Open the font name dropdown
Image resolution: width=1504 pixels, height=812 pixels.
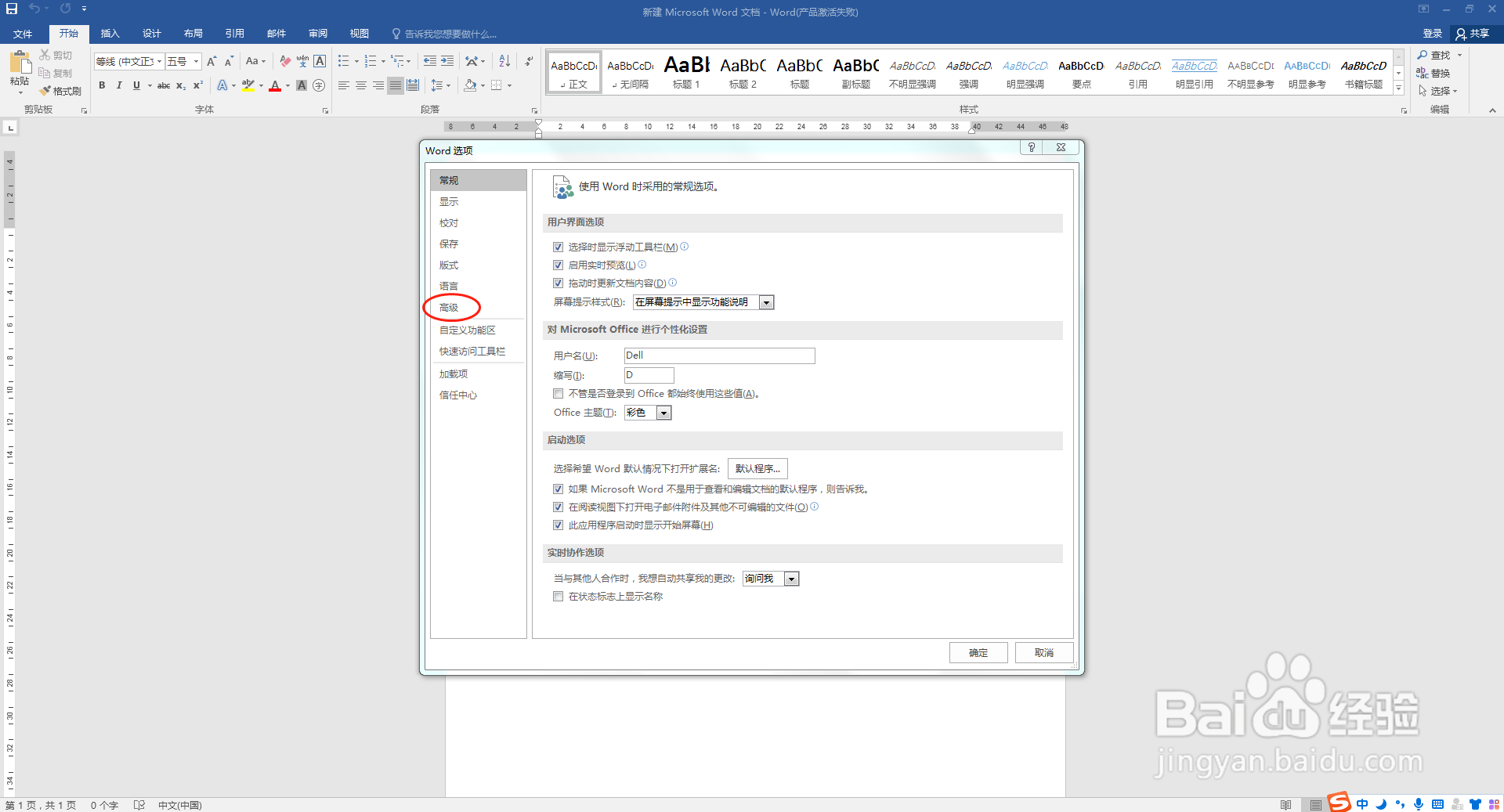point(159,61)
